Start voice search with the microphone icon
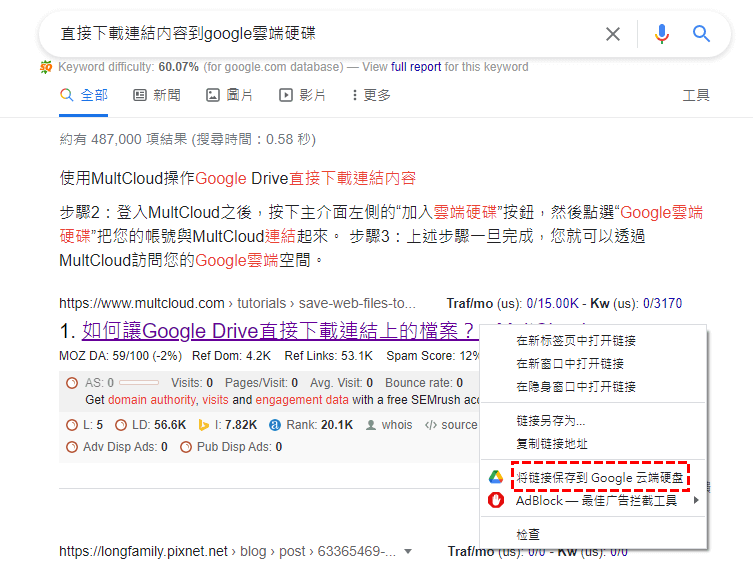The width and height of the screenshot is (753, 564). pos(662,34)
